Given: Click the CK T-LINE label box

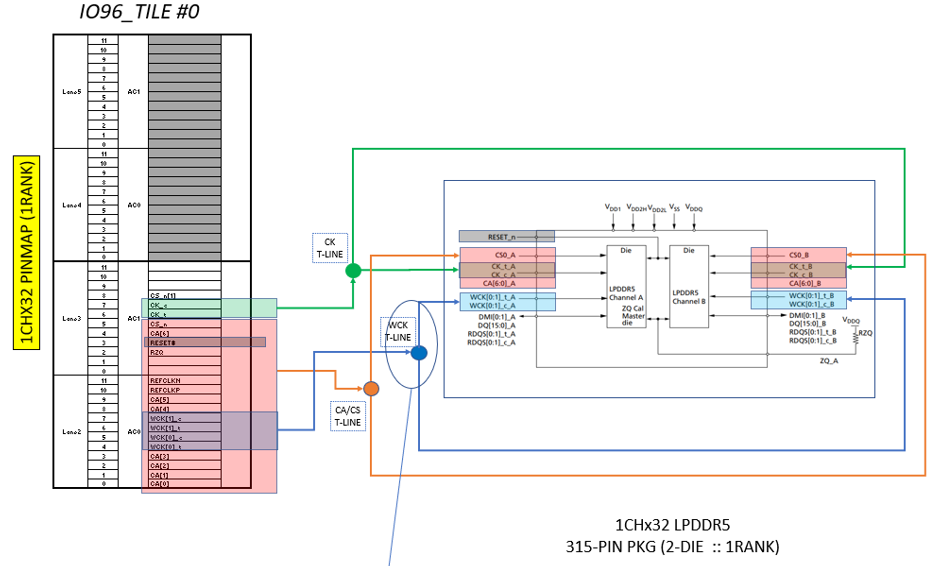Looking at the screenshot, I should pos(330,248).
